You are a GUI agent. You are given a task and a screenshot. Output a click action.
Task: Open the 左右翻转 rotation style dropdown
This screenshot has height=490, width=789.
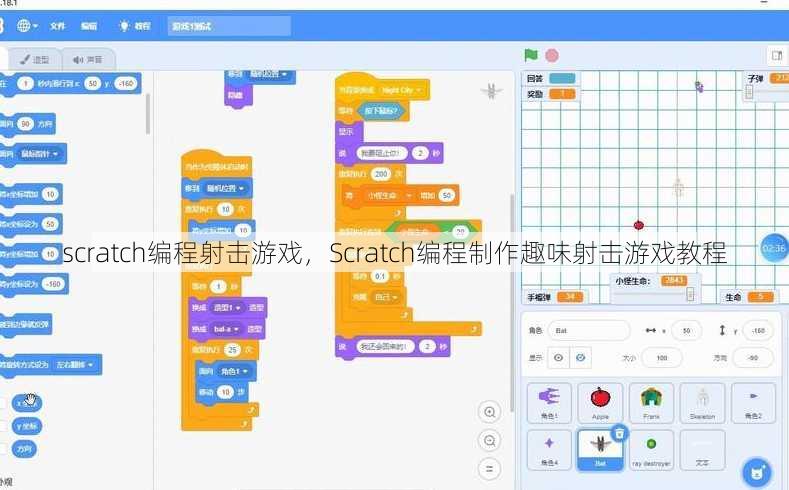(74, 364)
